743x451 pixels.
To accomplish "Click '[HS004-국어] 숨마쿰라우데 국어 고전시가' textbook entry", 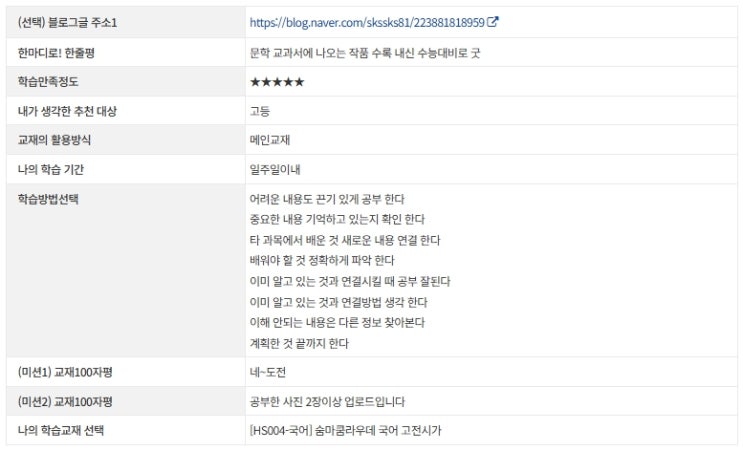I will pyautogui.click(x=345, y=430).
